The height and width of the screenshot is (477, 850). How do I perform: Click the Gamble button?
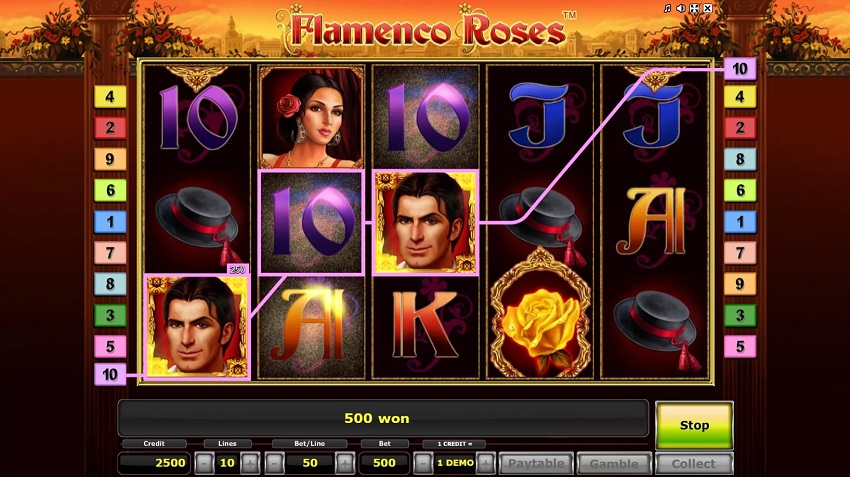pos(614,463)
